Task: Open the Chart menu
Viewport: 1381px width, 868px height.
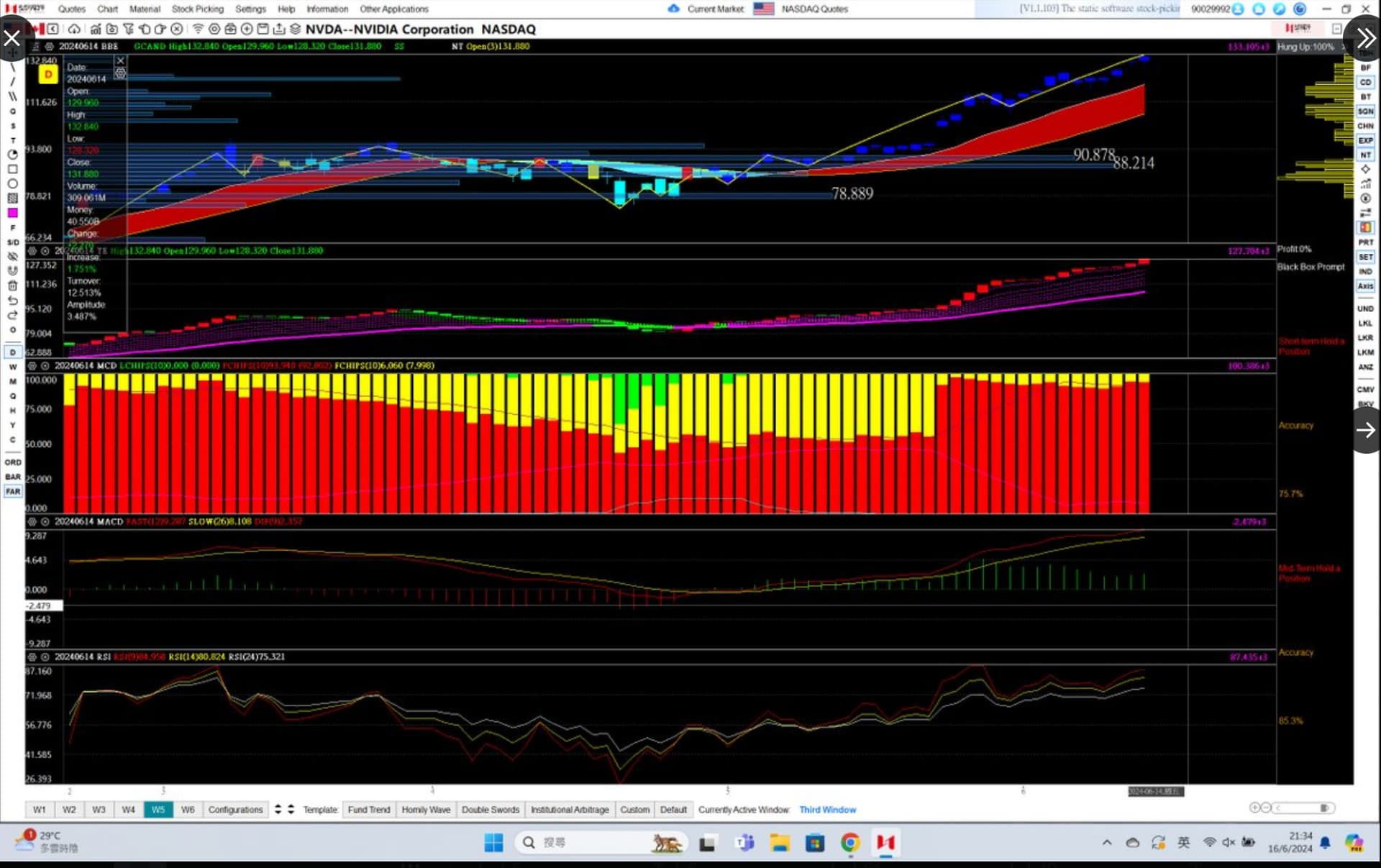Action: click(107, 9)
